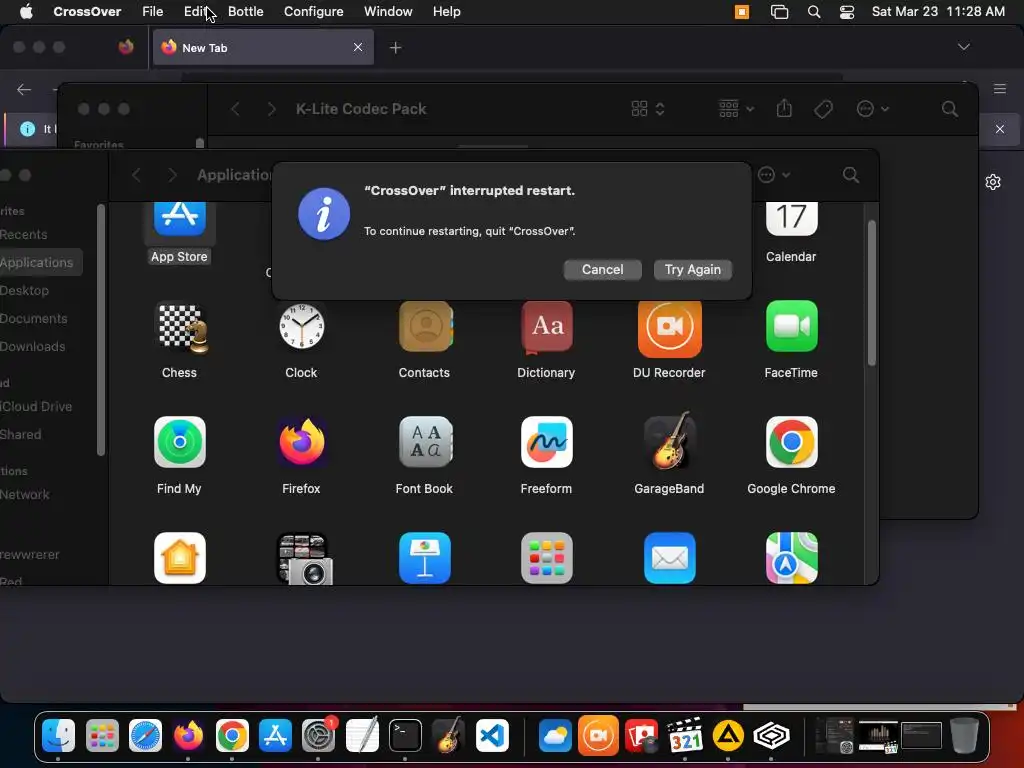Select the GarageBand app icon
Screen dimensions: 1024x768
point(669,441)
